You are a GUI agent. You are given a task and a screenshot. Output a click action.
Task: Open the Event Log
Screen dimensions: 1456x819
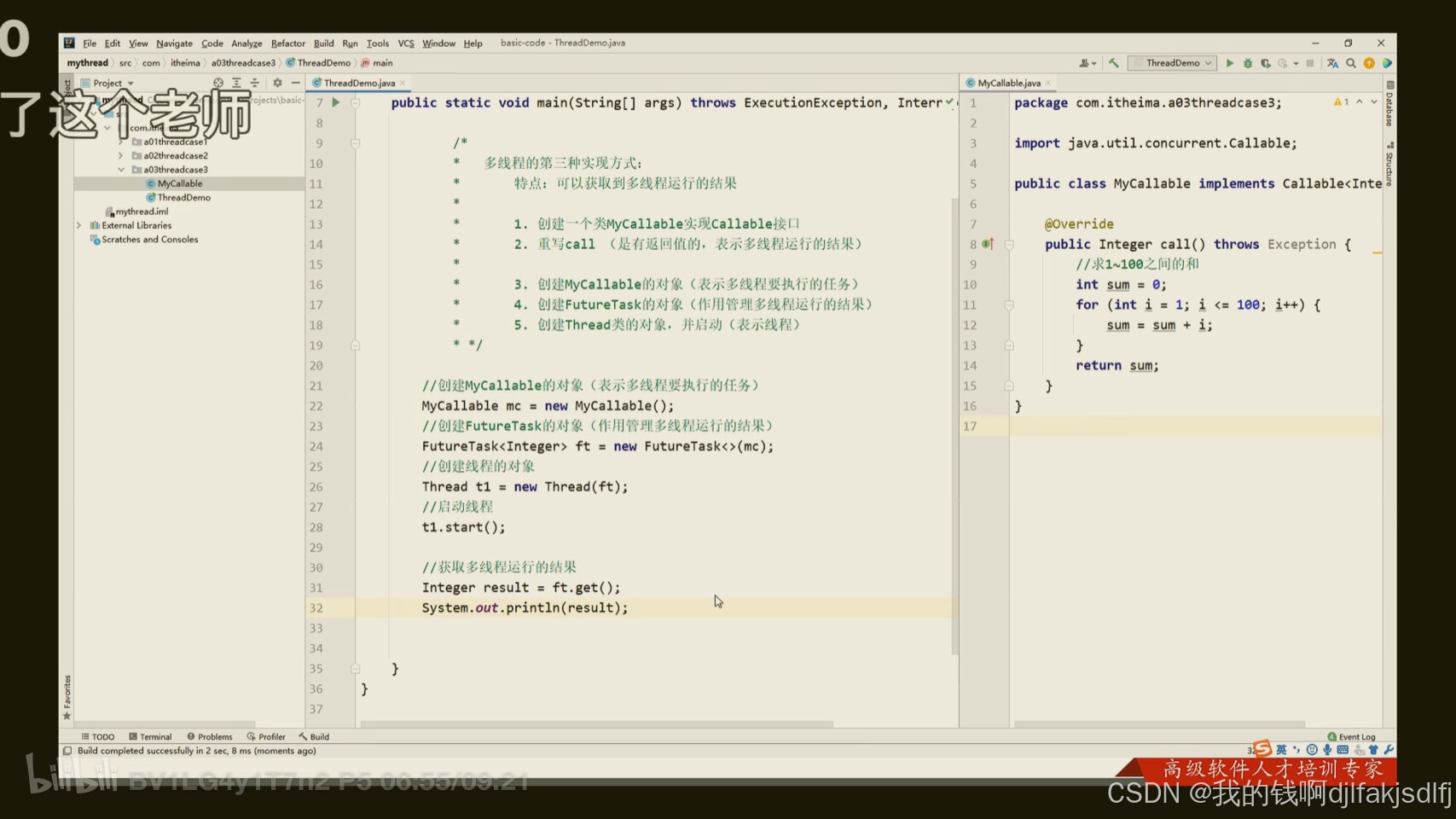click(1353, 736)
